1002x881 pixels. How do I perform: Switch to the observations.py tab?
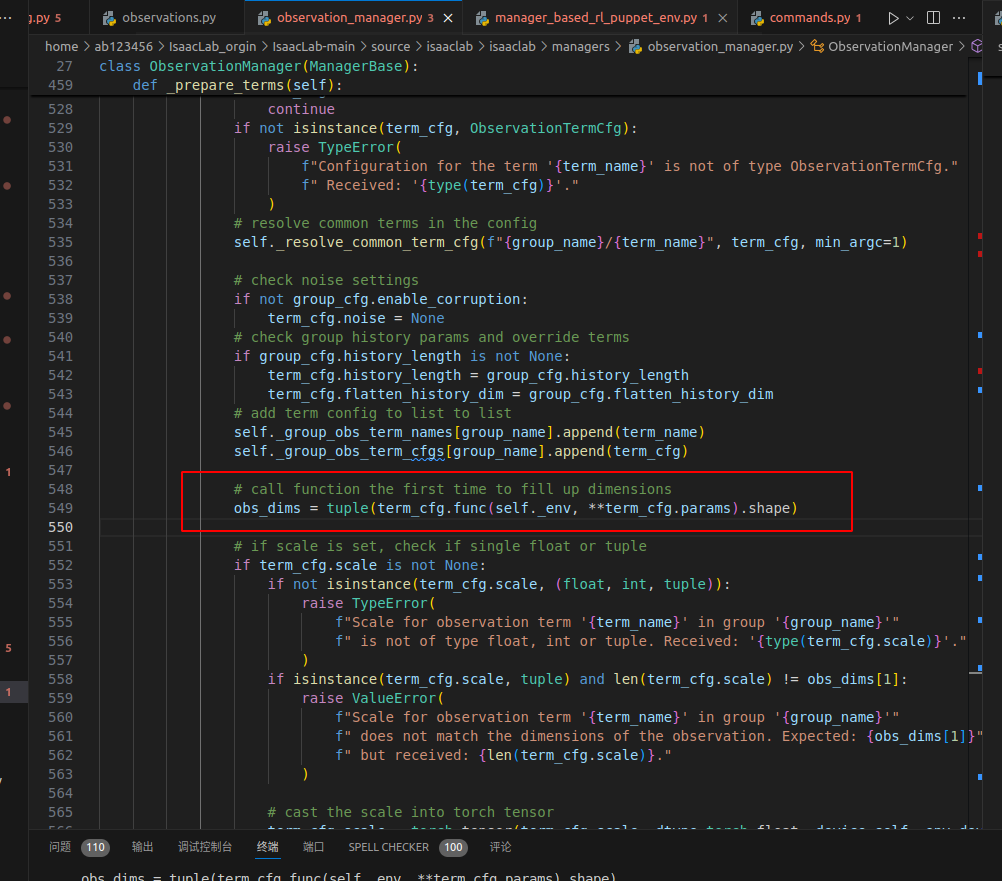pyautogui.click(x=169, y=18)
